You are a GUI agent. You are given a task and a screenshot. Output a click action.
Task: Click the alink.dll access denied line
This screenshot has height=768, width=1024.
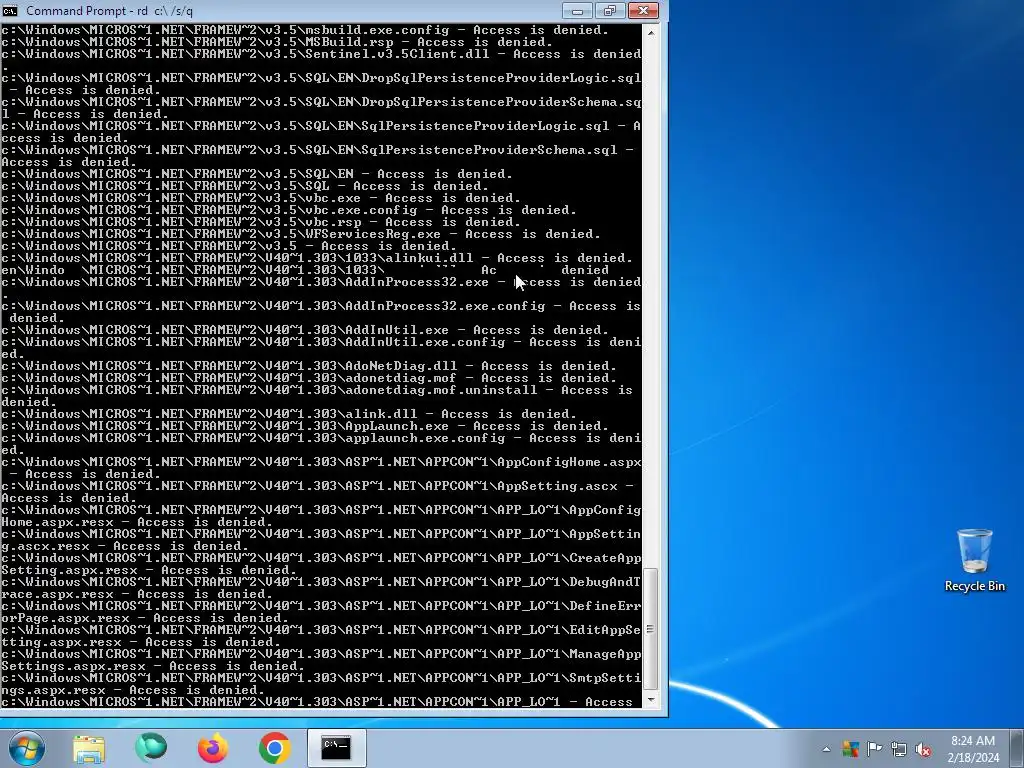[289, 414]
